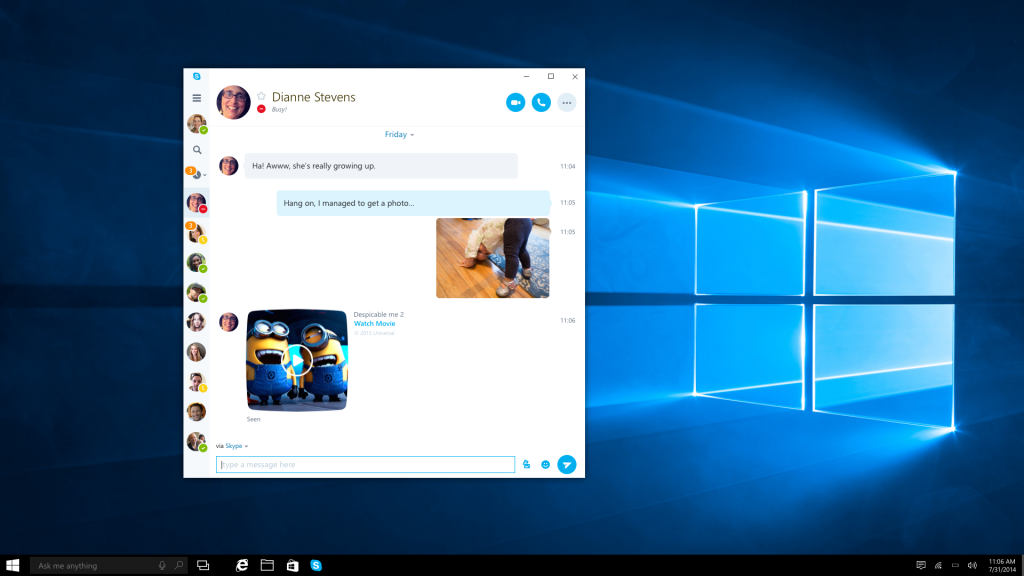Expand the via Skype delivery dropdown
1024x576 pixels.
(x=246, y=446)
